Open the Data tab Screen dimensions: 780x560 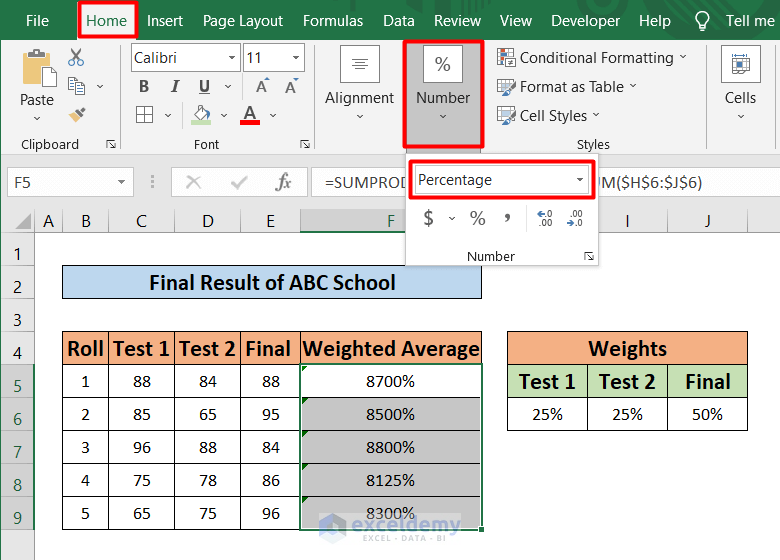(398, 21)
